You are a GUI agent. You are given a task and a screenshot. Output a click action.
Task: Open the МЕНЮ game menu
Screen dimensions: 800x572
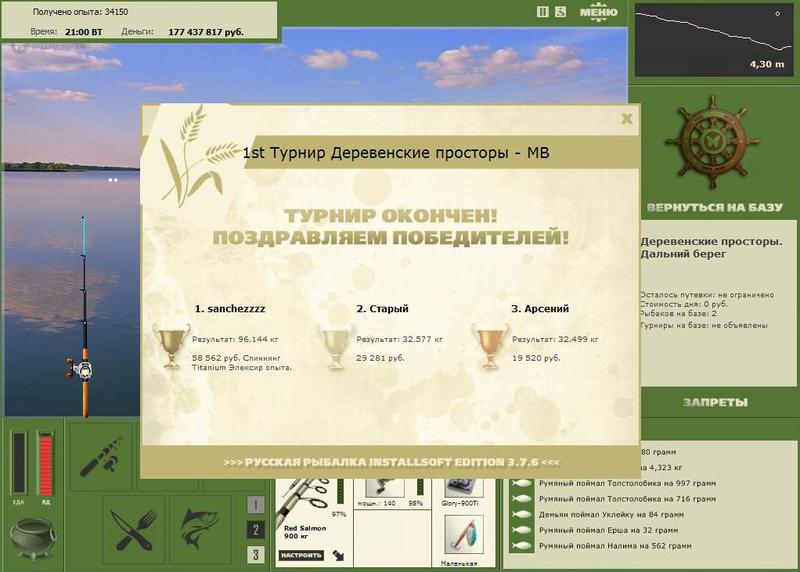(x=598, y=12)
